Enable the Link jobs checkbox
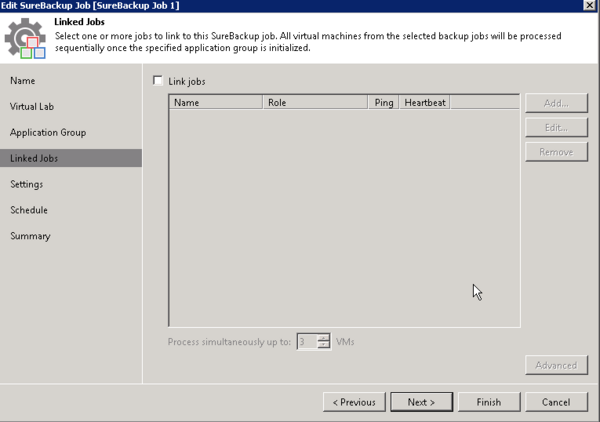This screenshot has width=600, height=422. point(157,81)
